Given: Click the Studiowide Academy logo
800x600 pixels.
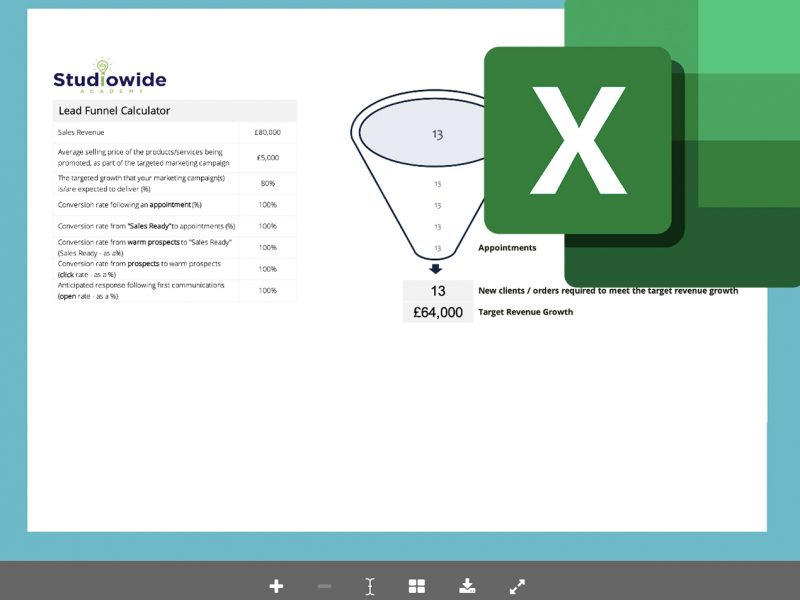Looking at the screenshot, I should click(x=110, y=76).
